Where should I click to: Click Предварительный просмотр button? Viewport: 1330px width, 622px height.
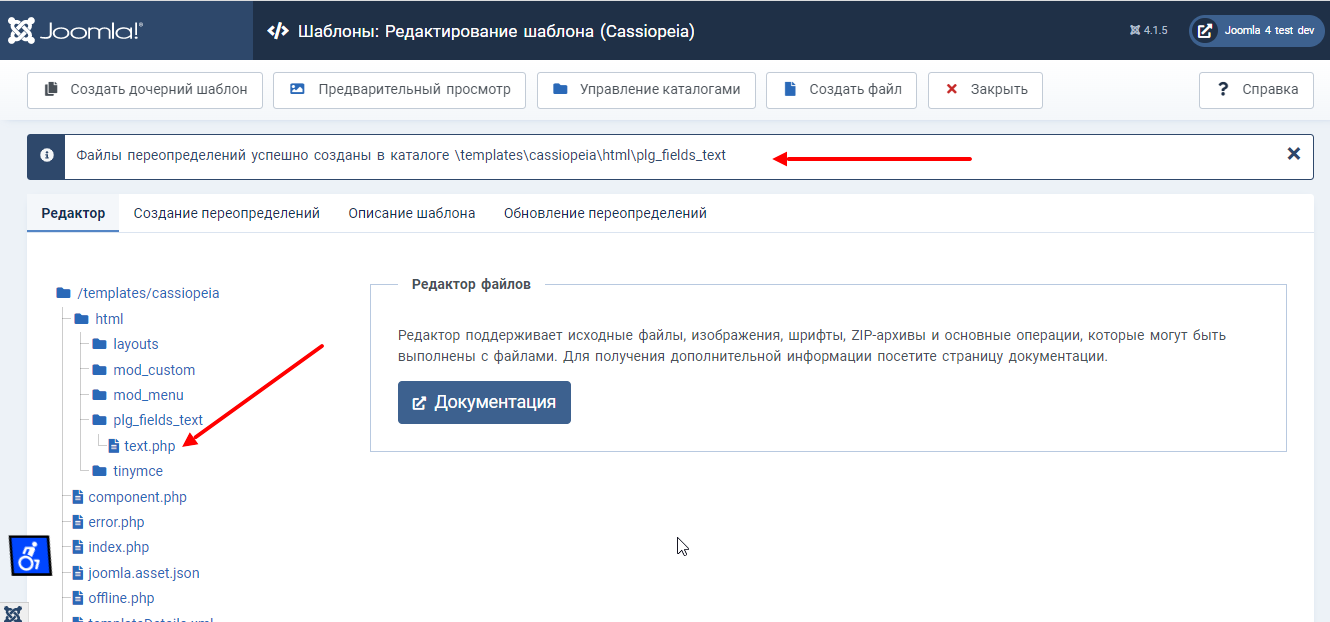coord(400,89)
